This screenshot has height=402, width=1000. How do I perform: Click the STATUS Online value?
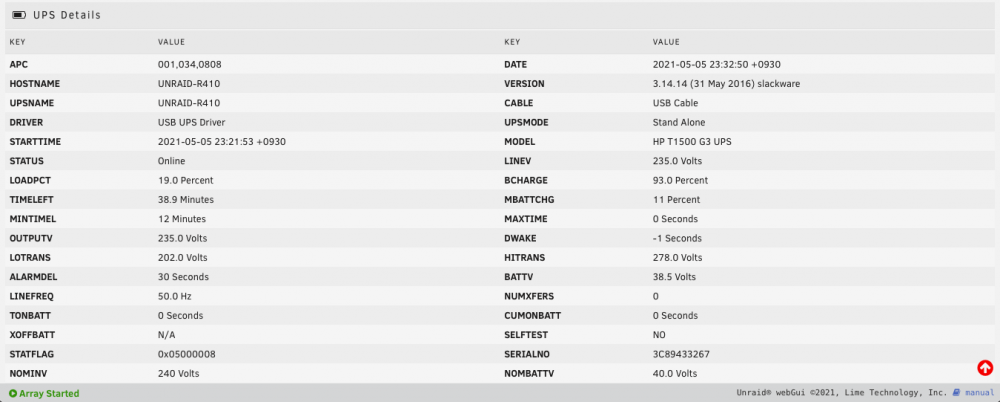172,161
